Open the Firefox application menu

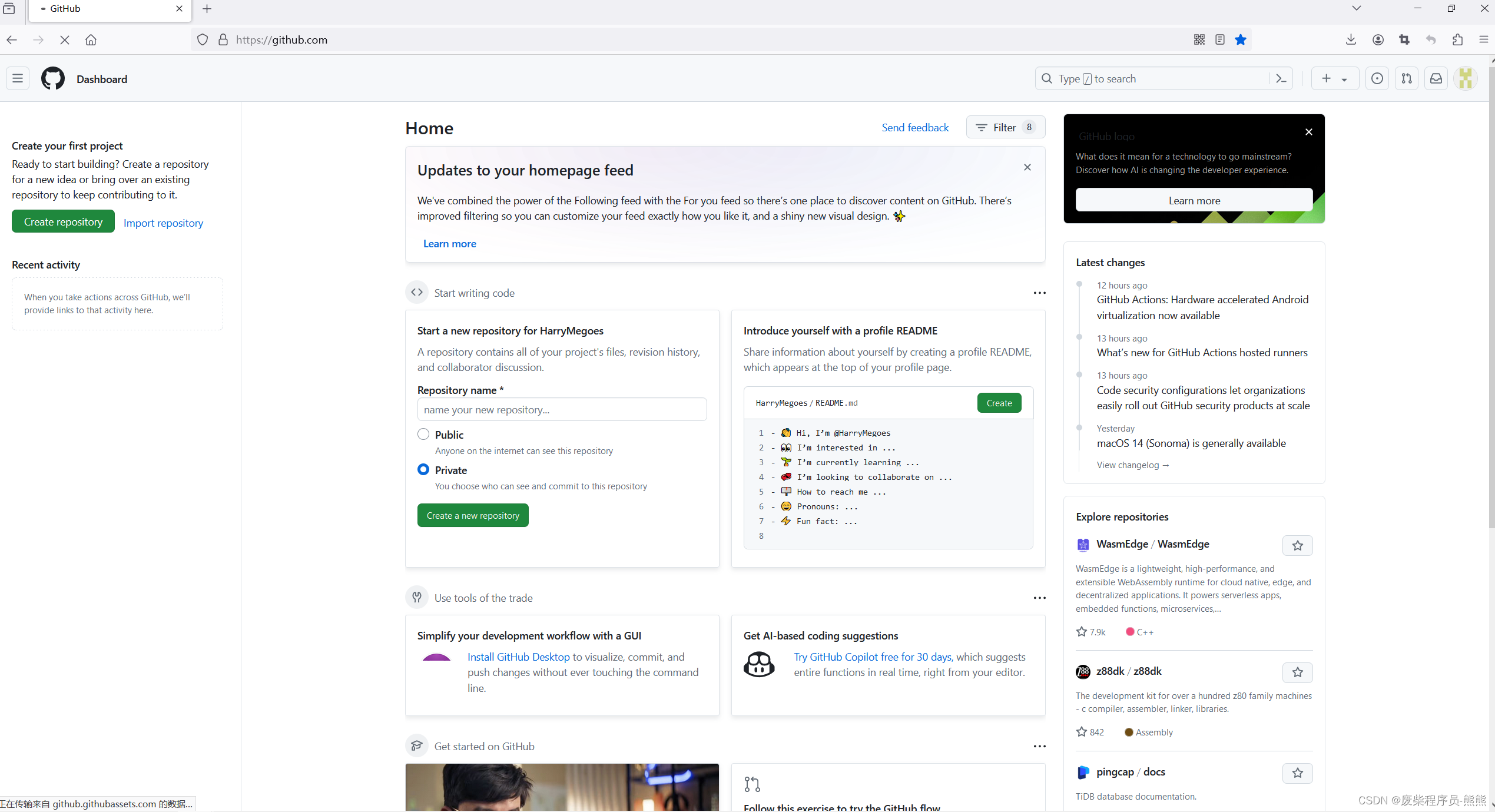tap(1484, 39)
